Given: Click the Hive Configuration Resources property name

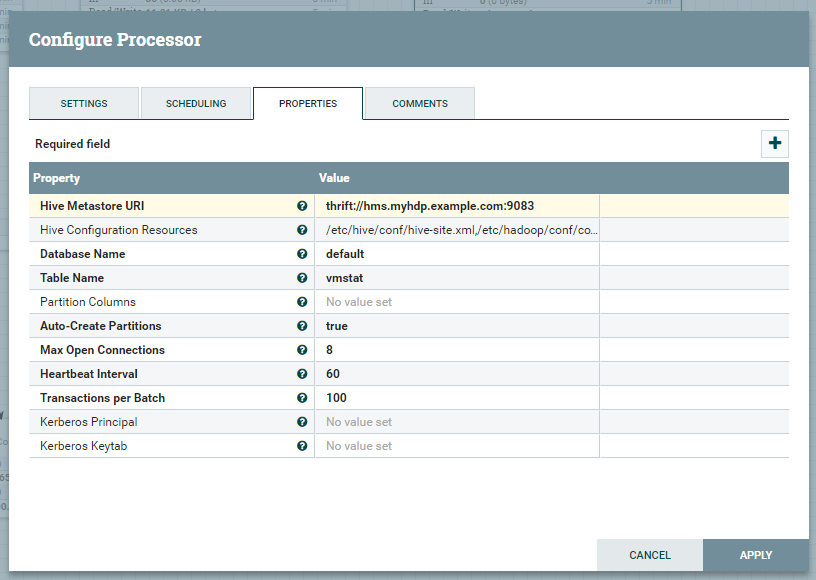Looking at the screenshot, I should tap(119, 230).
